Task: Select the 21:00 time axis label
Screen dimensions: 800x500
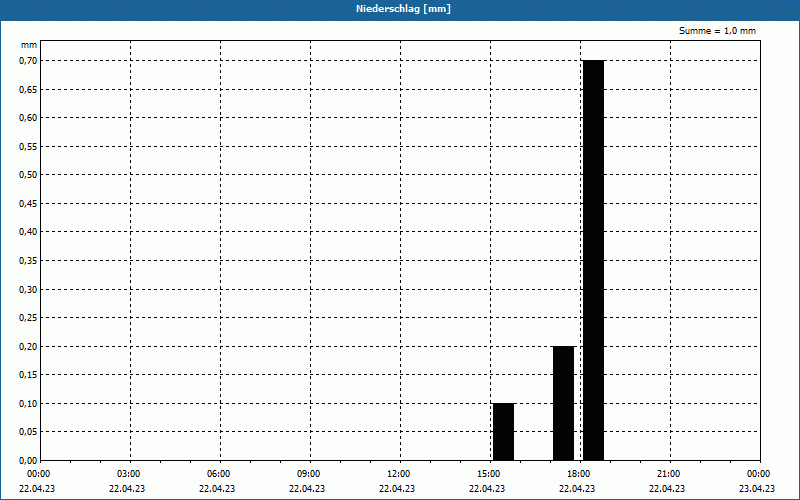Action: [669, 474]
